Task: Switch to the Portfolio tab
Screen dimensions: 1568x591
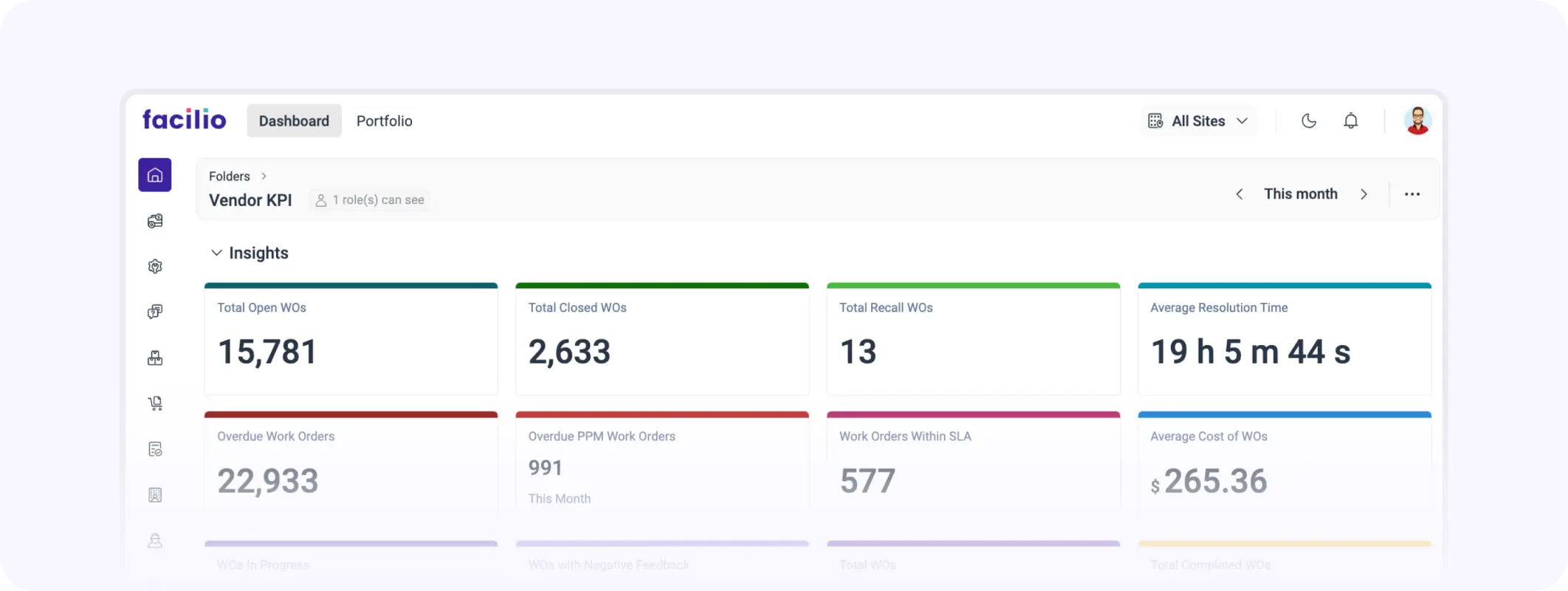Action: point(384,121)
